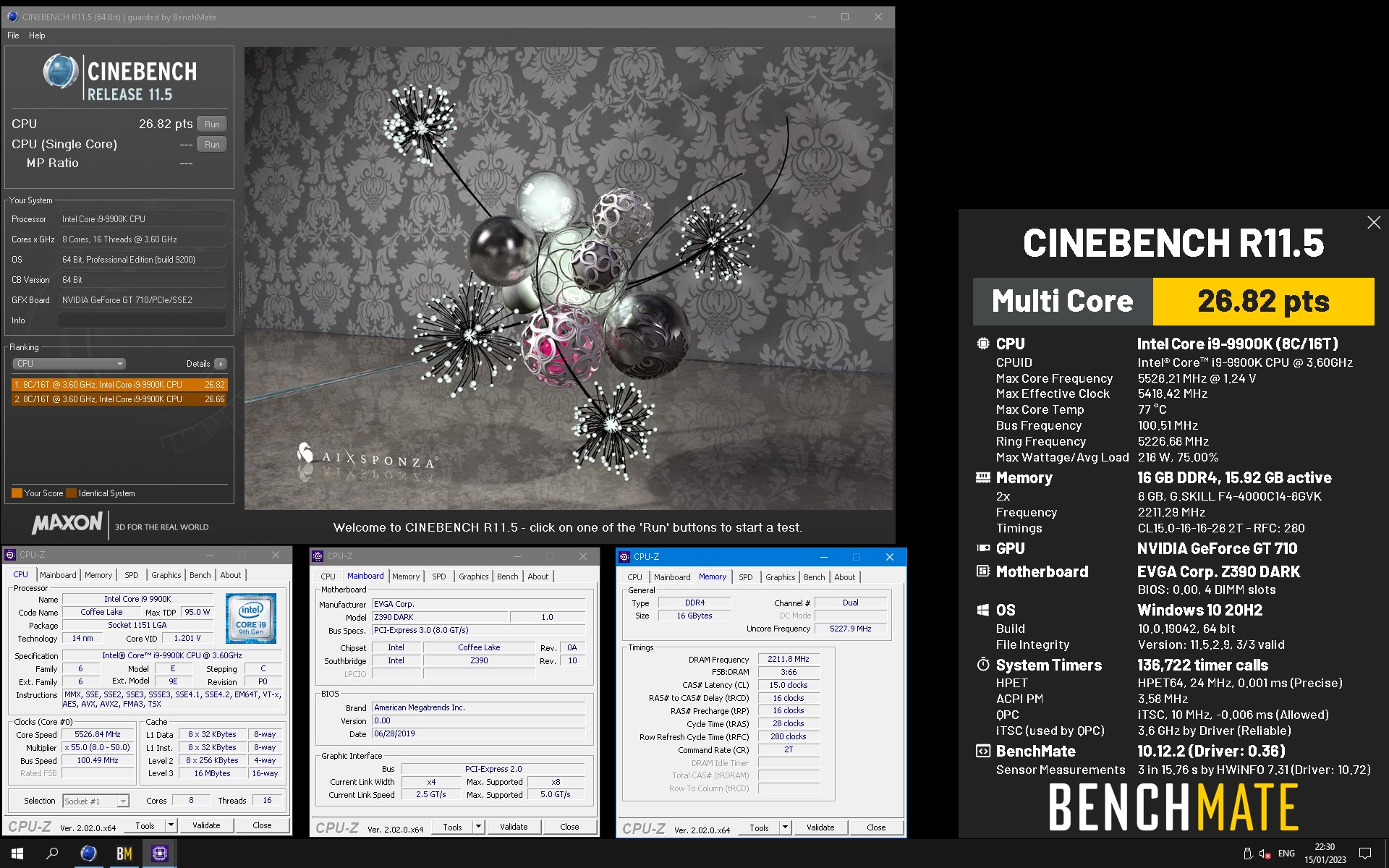The width and height of the screenshot is (1389, 868).
Task: Open Graphics tab in right CPU-Z window
Action: point(781,577)
